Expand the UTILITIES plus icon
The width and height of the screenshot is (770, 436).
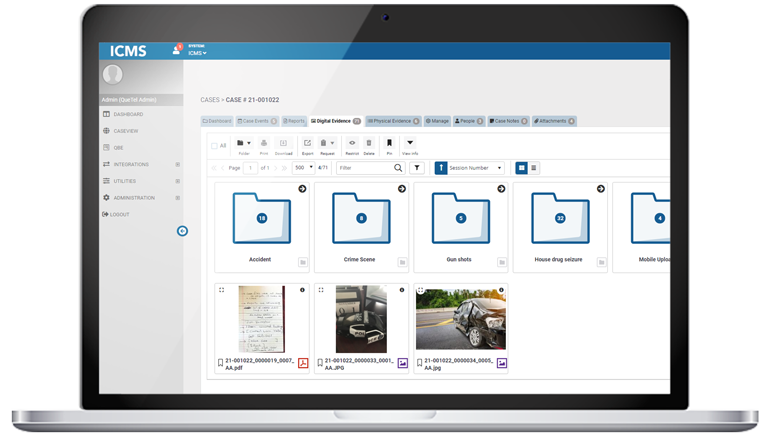178,181
